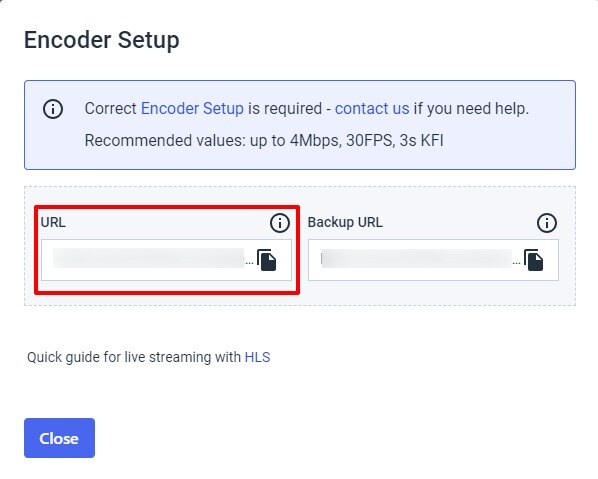Open the Encoder Setup link in banner
The height and width of the screenshot is (479, 598).
coord(192,109)
